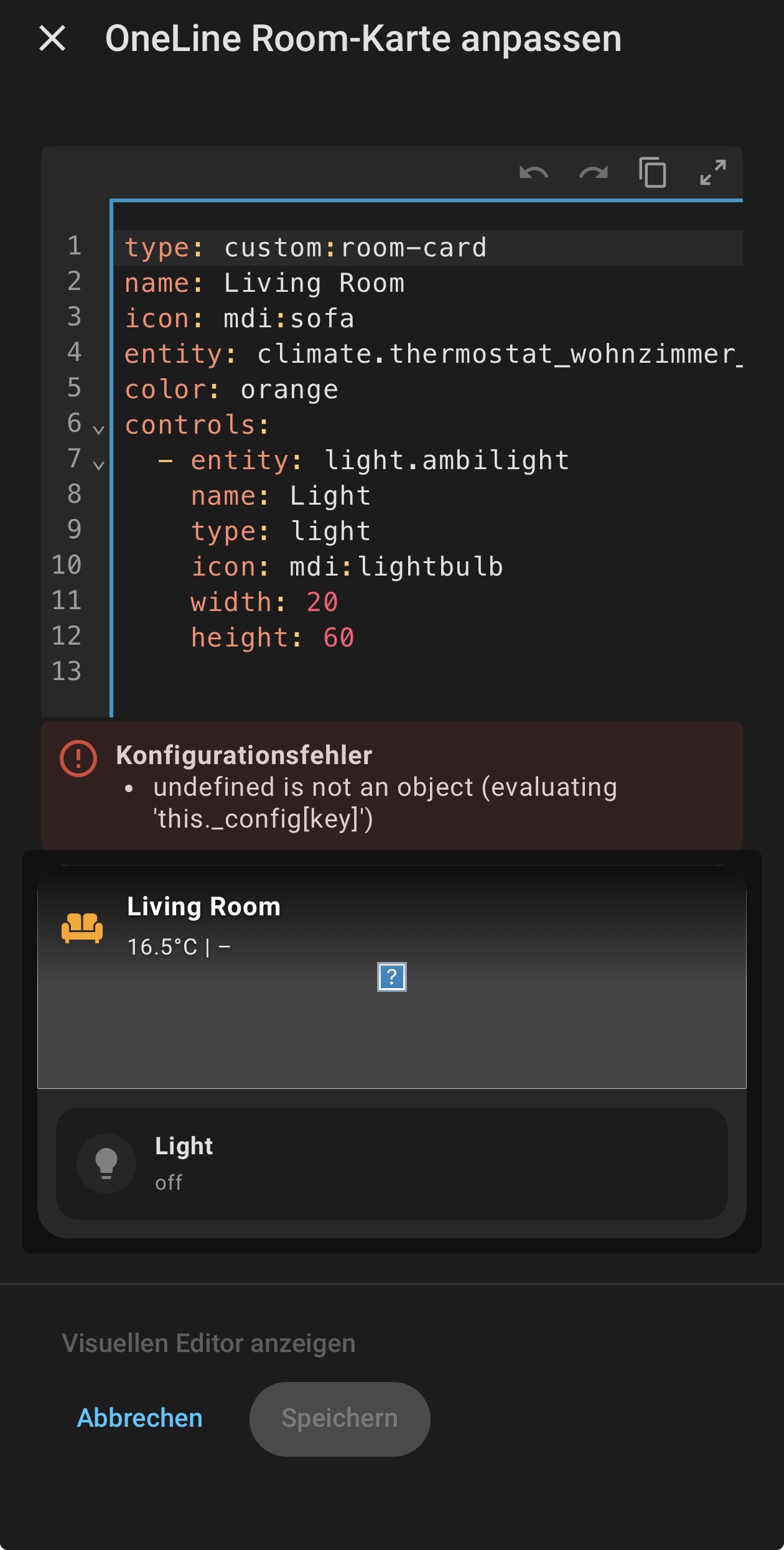
Task: Undo the last editor change
Action: tap(534, 172)
